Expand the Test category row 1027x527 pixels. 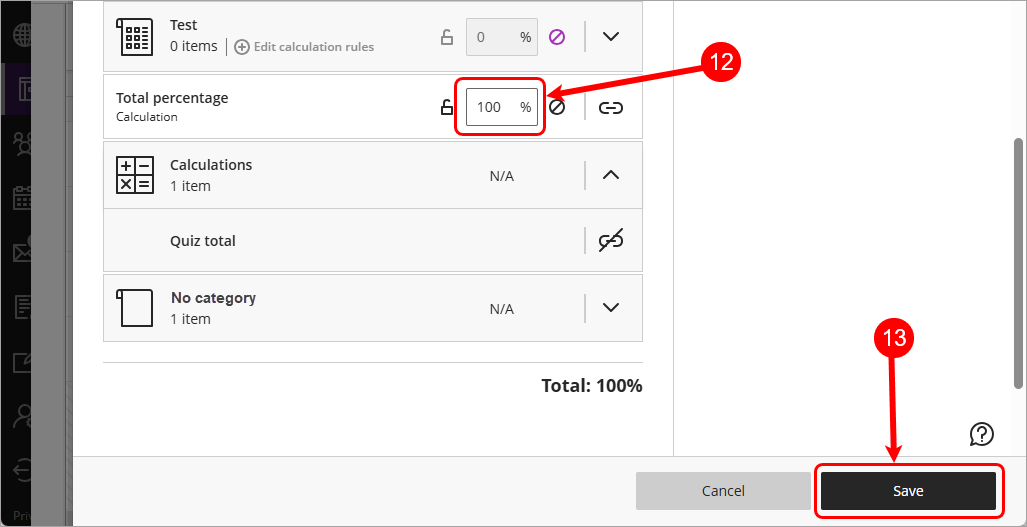(x=611, y=37)
